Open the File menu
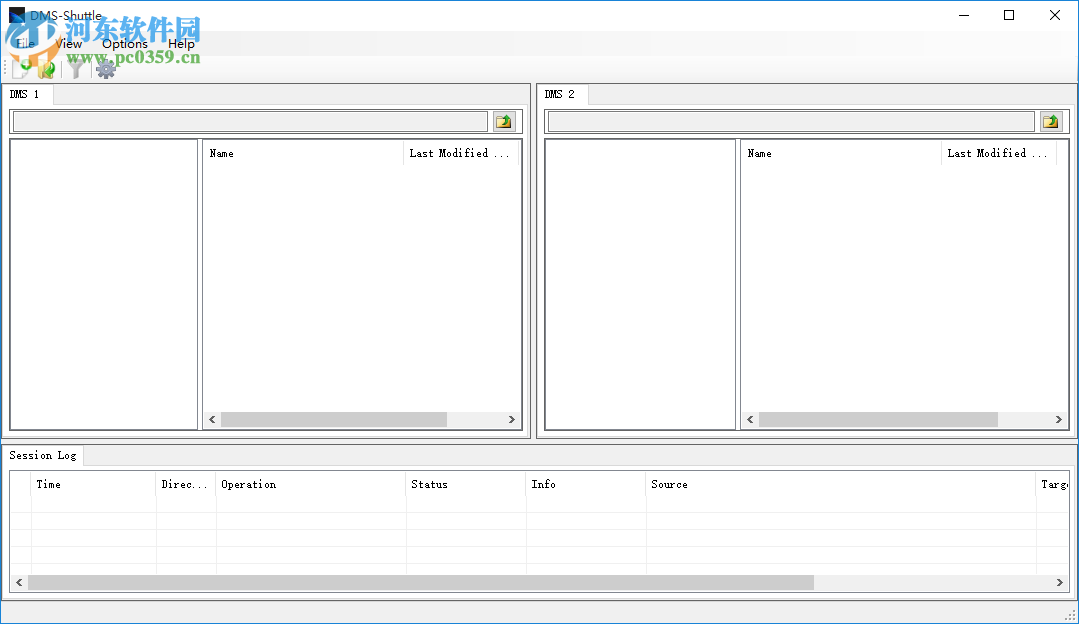Viewport: 1079px width, 624px height. click(x=24, y=43)
